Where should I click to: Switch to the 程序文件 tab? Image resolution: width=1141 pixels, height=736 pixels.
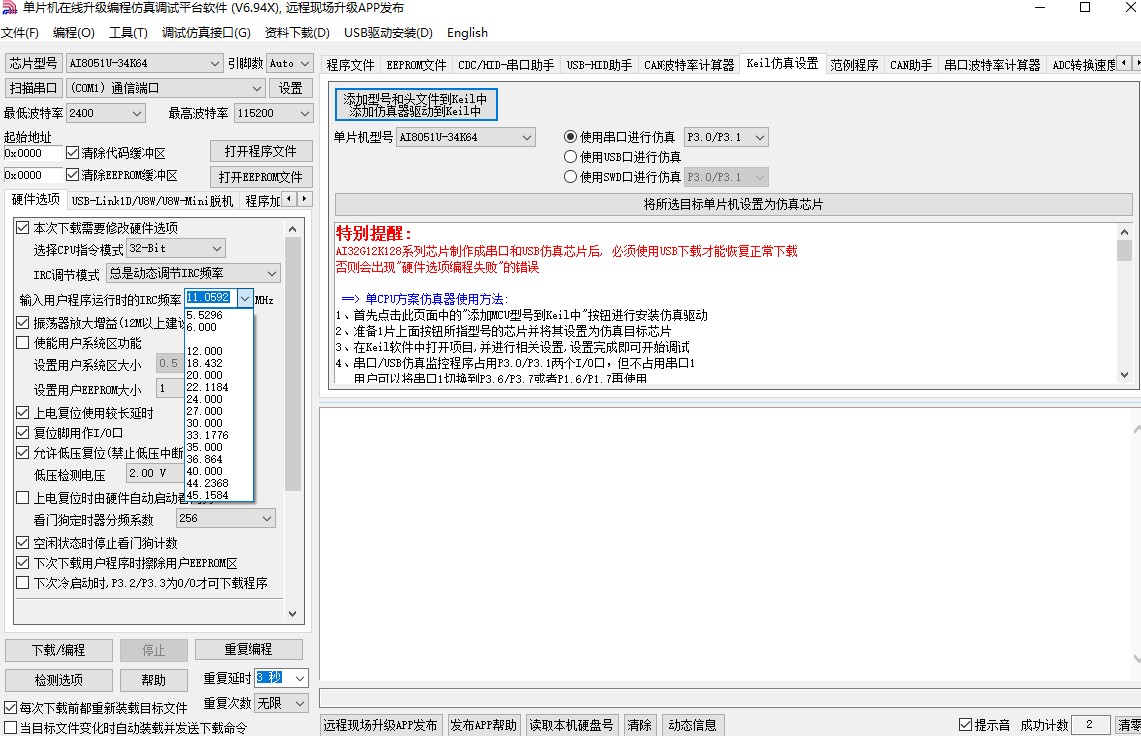pyautogui.click(x=350, y=65)
